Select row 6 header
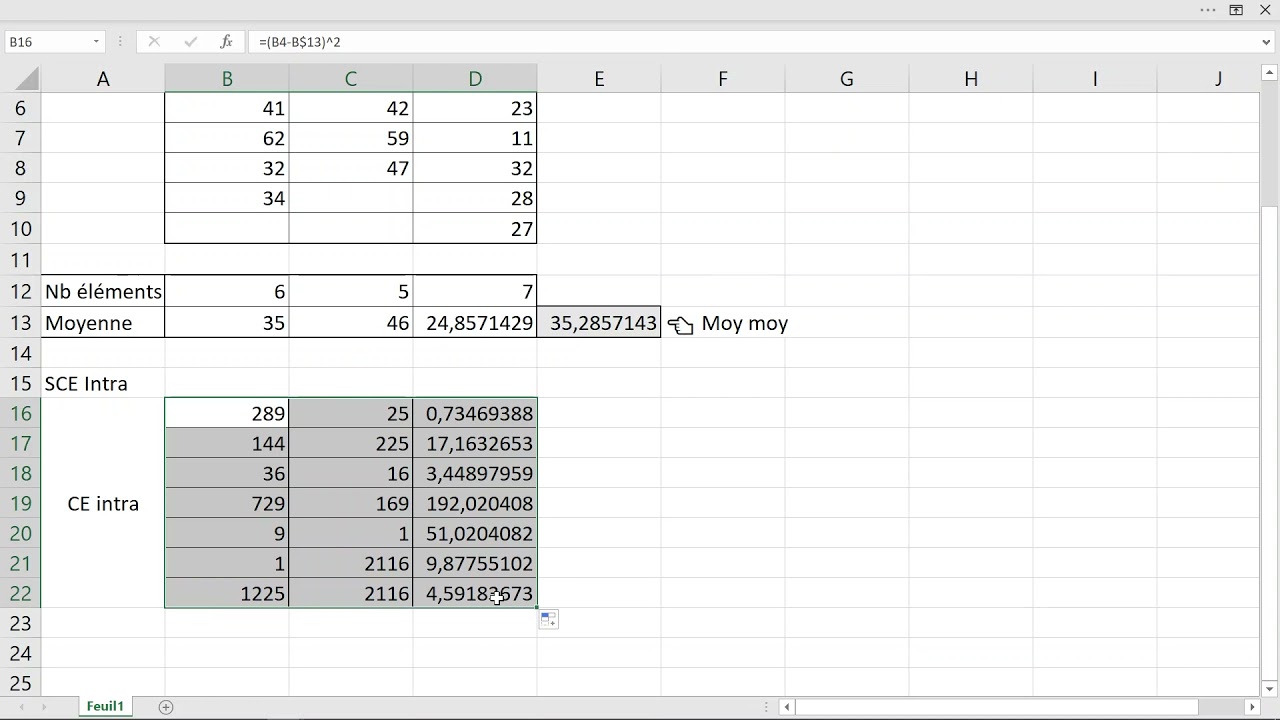This screenshot has width=1280, height=720. [x=20, y=108]
